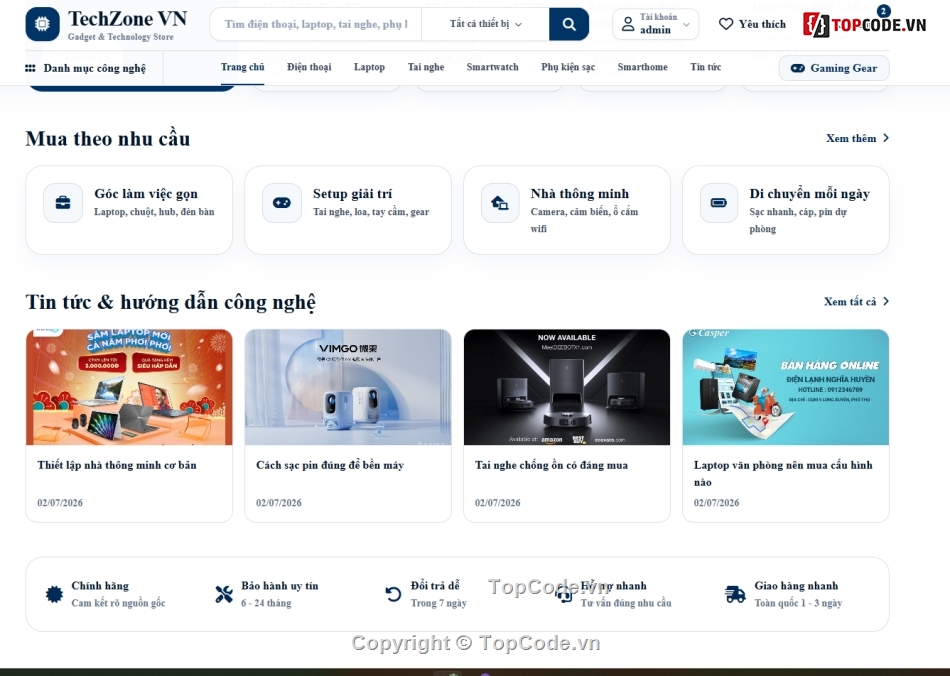Open article Tai nghe chống ồn có đáng mua
This screenshot has height=676, width=950.
pos(551,465)
